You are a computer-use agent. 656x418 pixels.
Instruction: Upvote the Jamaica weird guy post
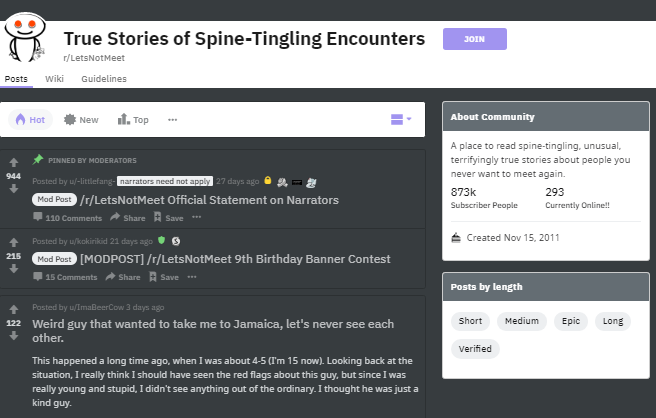[14, 309]
